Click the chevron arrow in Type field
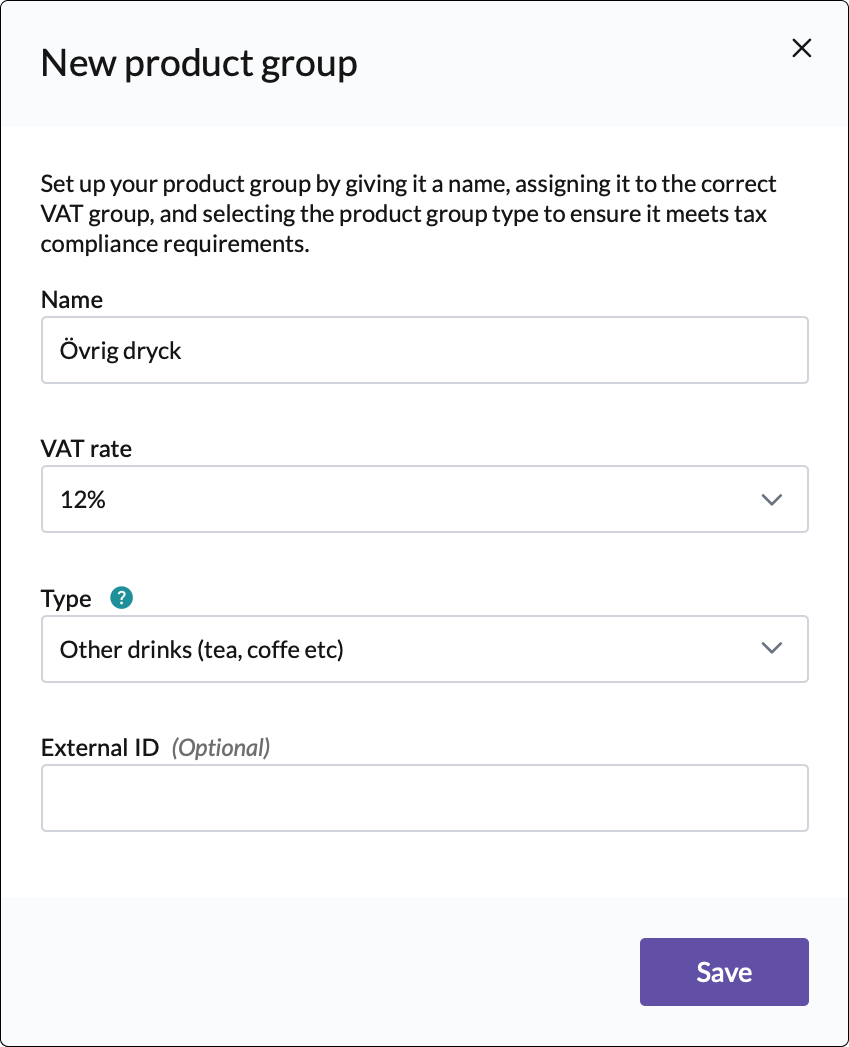This screenshot has width=849, height=1047. point(771,648)
